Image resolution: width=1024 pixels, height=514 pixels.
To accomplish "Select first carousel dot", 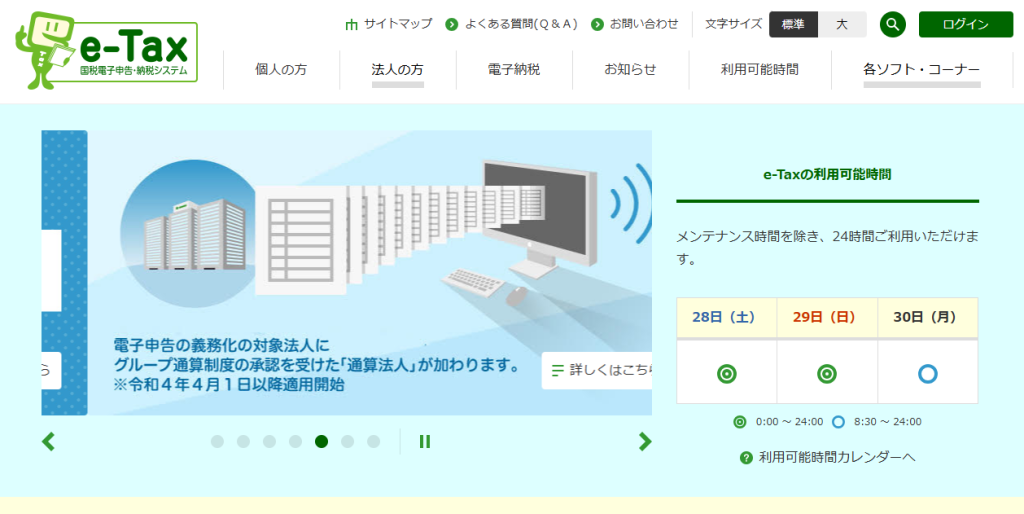I will (x=217, y=442).
